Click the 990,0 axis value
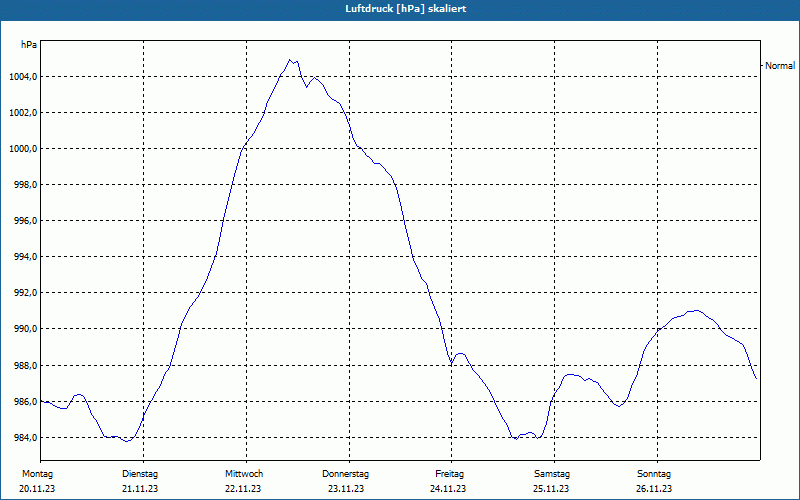 [x=25, y=329]
